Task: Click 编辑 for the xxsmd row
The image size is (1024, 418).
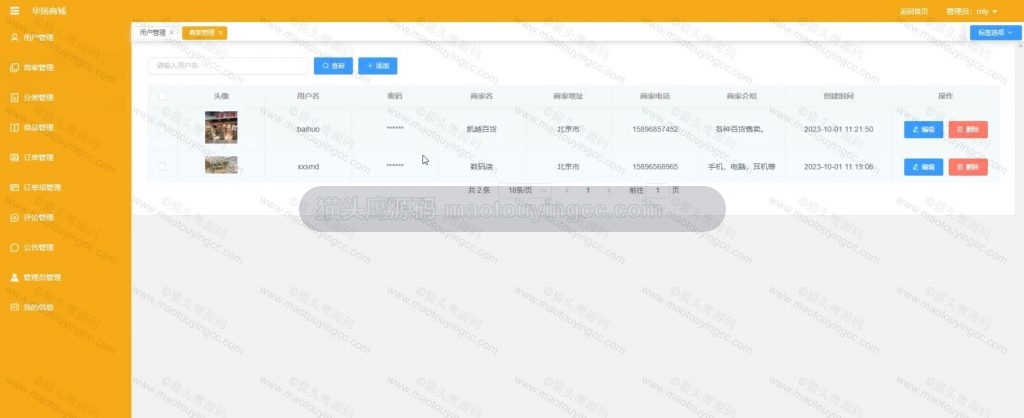Action: [x=923, y=167]
